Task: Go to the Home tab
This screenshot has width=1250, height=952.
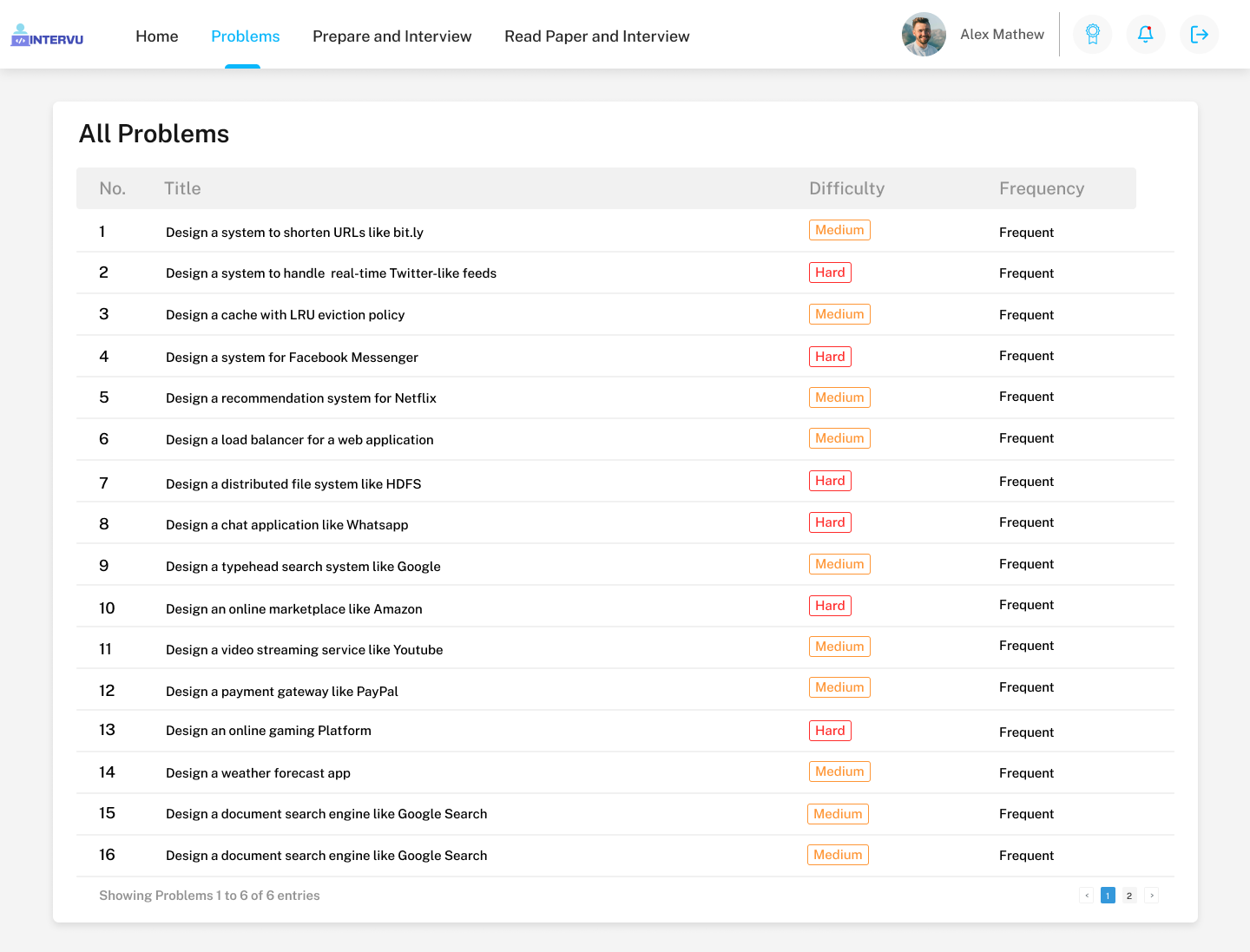Action: [157, 36]
